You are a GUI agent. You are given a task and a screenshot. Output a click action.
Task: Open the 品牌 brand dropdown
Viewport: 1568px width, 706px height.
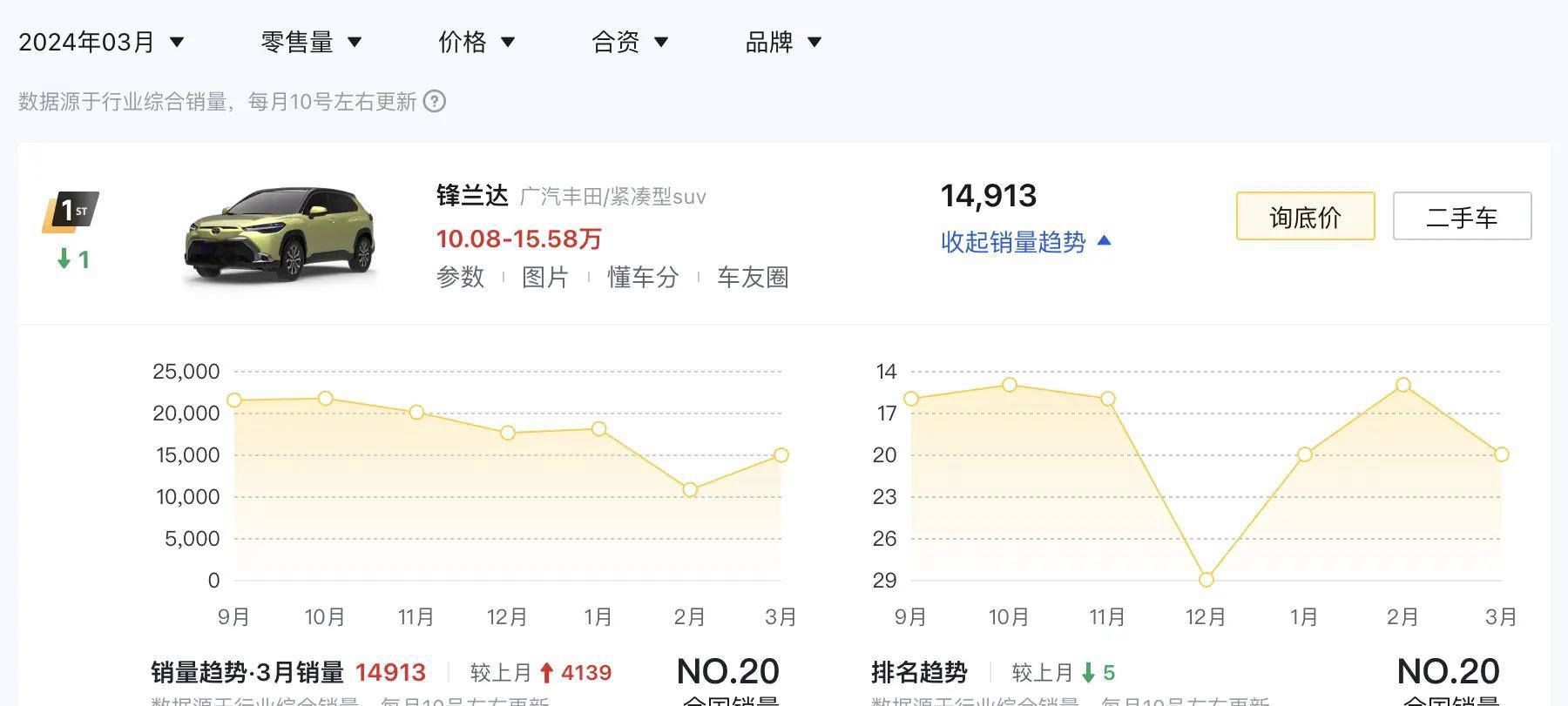[783, 42]
